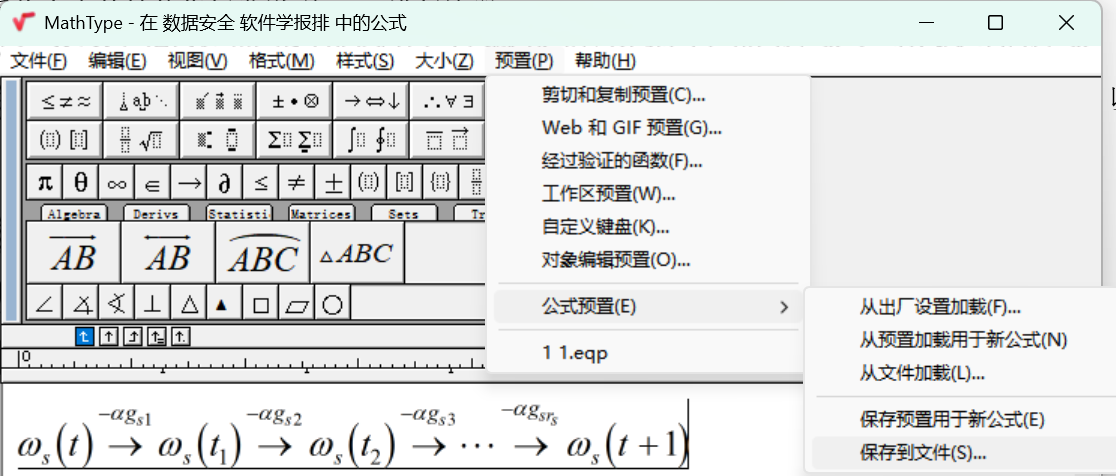Insert the pi symbol
This screenshot has height=476, width=1116.
[45, 184]
